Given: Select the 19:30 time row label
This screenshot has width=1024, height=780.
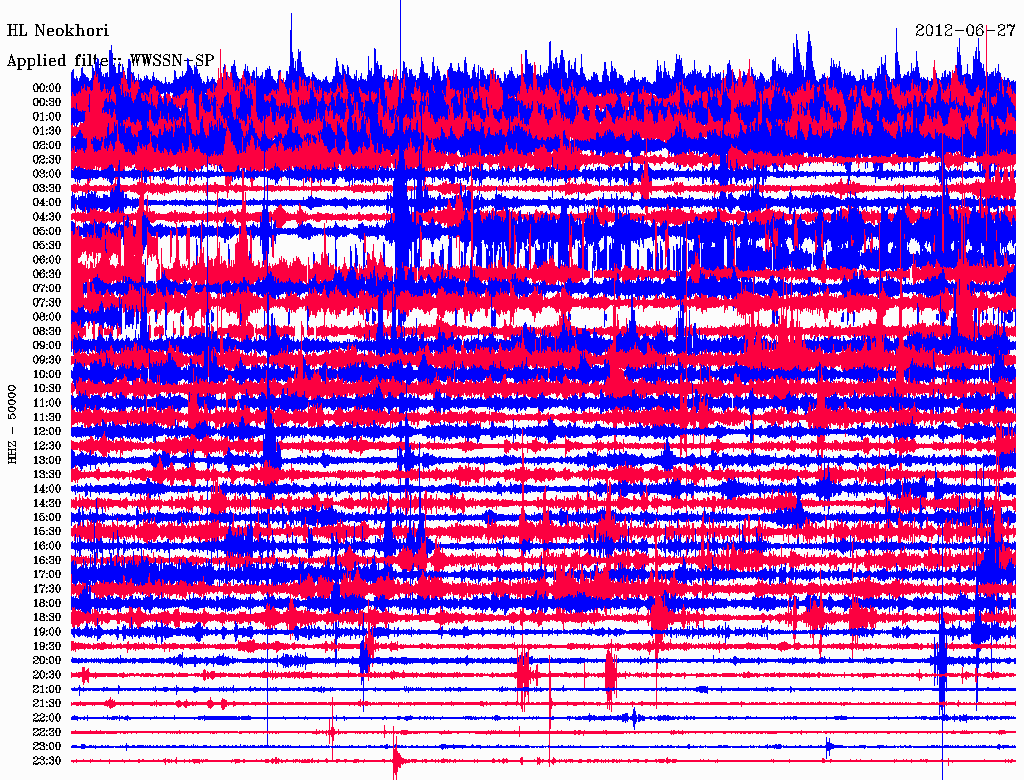Looking at the screenshot, I should tap(47, 647).
